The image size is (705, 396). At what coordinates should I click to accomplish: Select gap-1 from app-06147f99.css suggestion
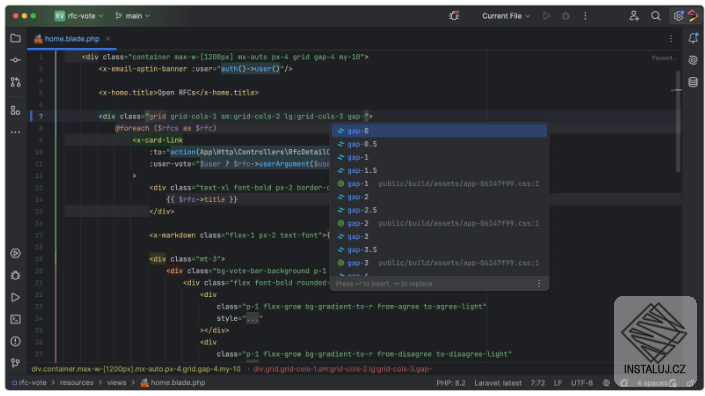click(x=439, y=183)
